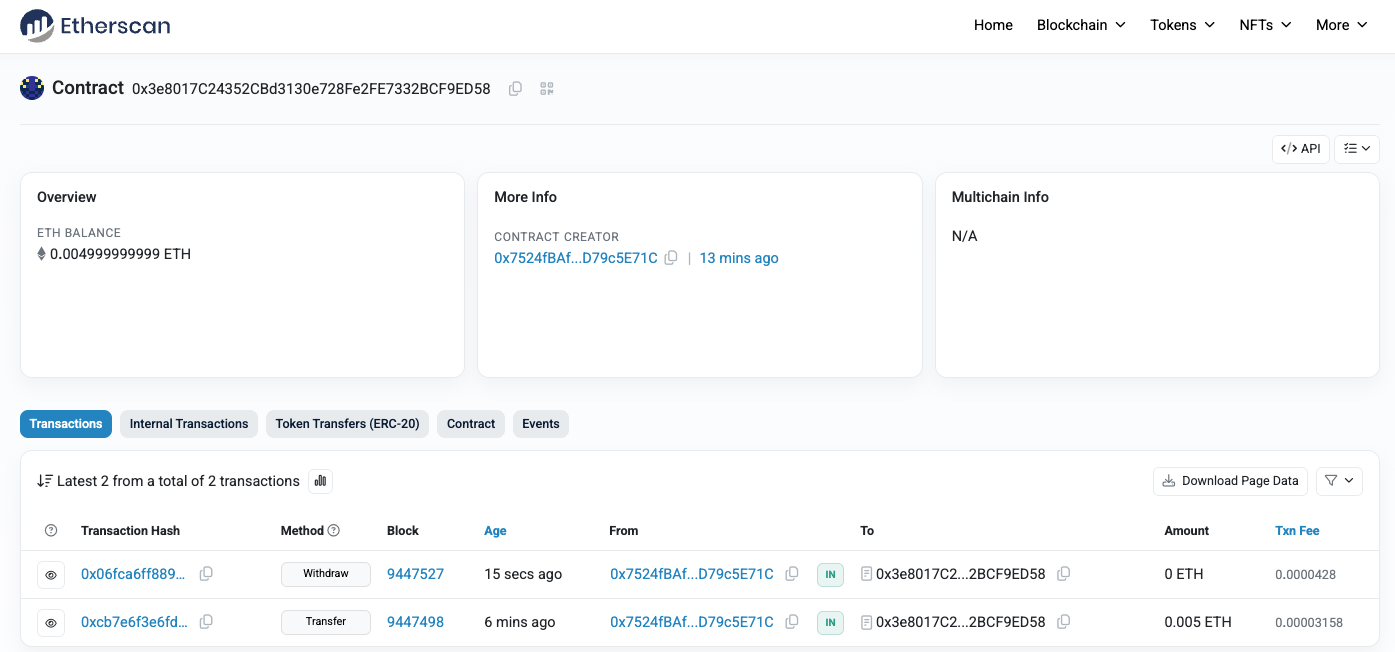Click the Ethereum symbol beside balance

pos(41,254)
